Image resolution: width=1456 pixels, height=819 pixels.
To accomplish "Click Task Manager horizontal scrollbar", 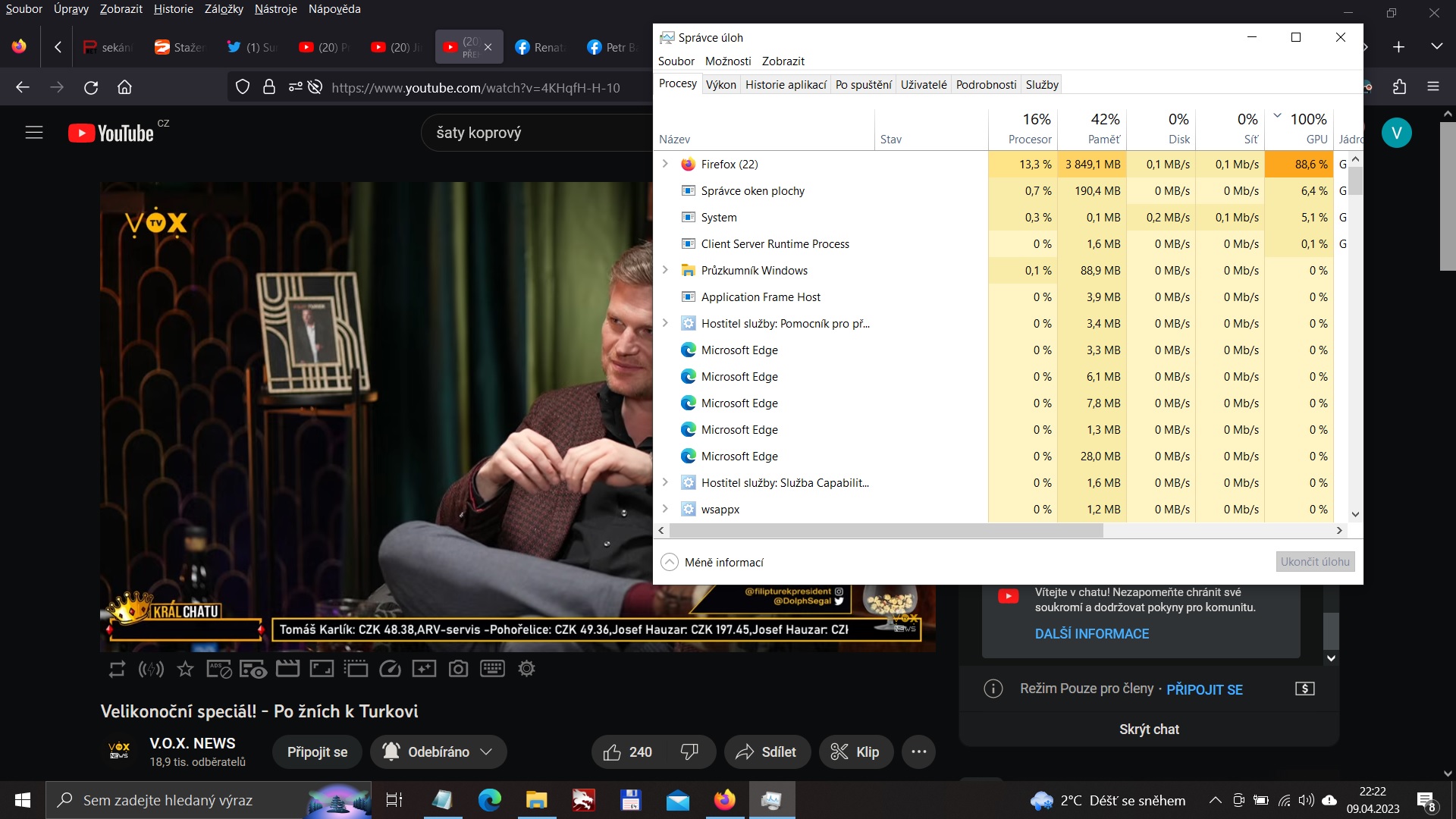I will click(x=886, y=531).
